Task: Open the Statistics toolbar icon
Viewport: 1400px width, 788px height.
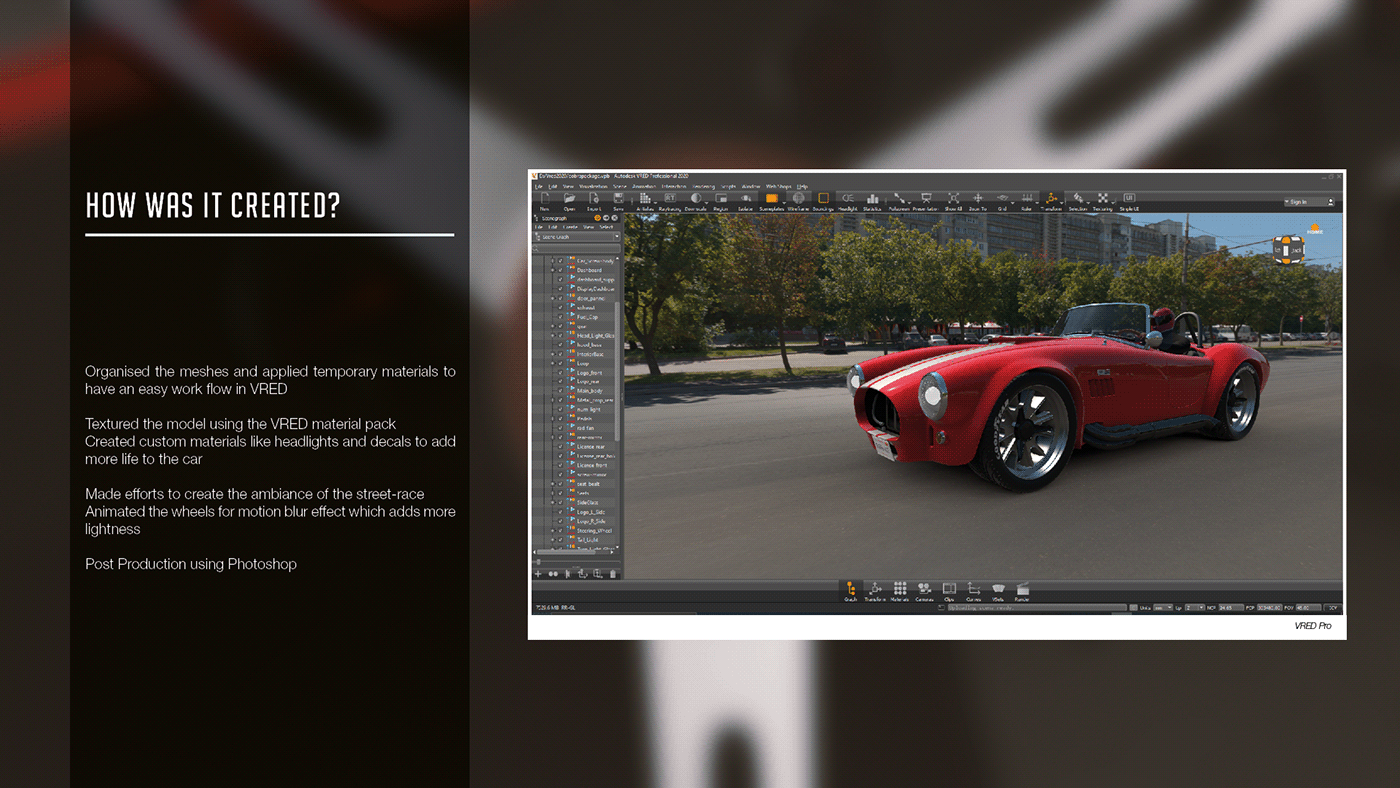Action: [x=873, y=201]
